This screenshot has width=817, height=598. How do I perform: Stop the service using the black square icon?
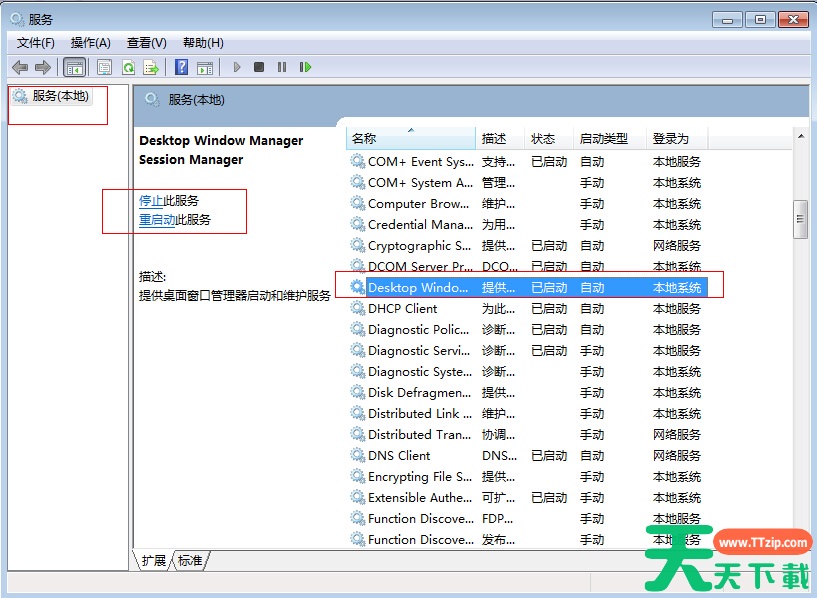[x=258, y=67]
